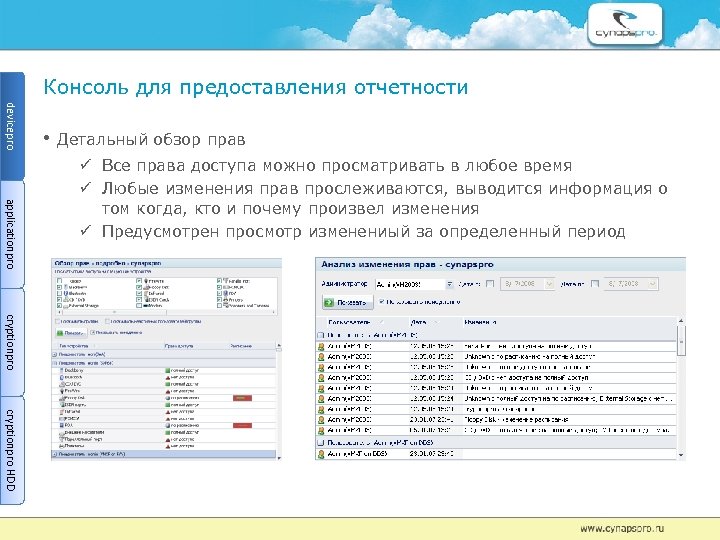Collapse second Пользователь group in rights overview

pos(55,363)
